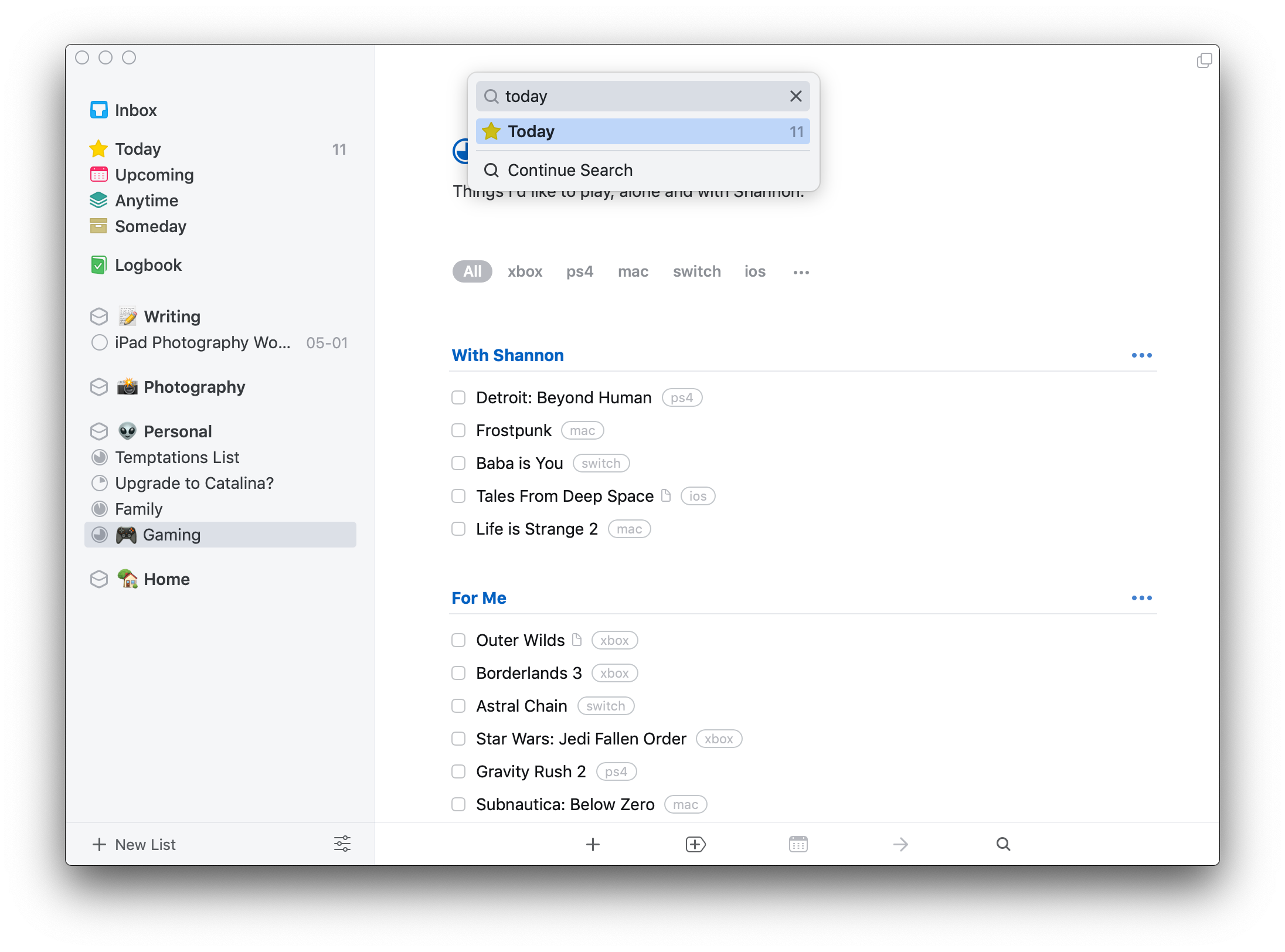Open Quick Find magnifier in the bottom toolbar
This screenshot has height=952, width=1285.
(x=1003, y=844)
